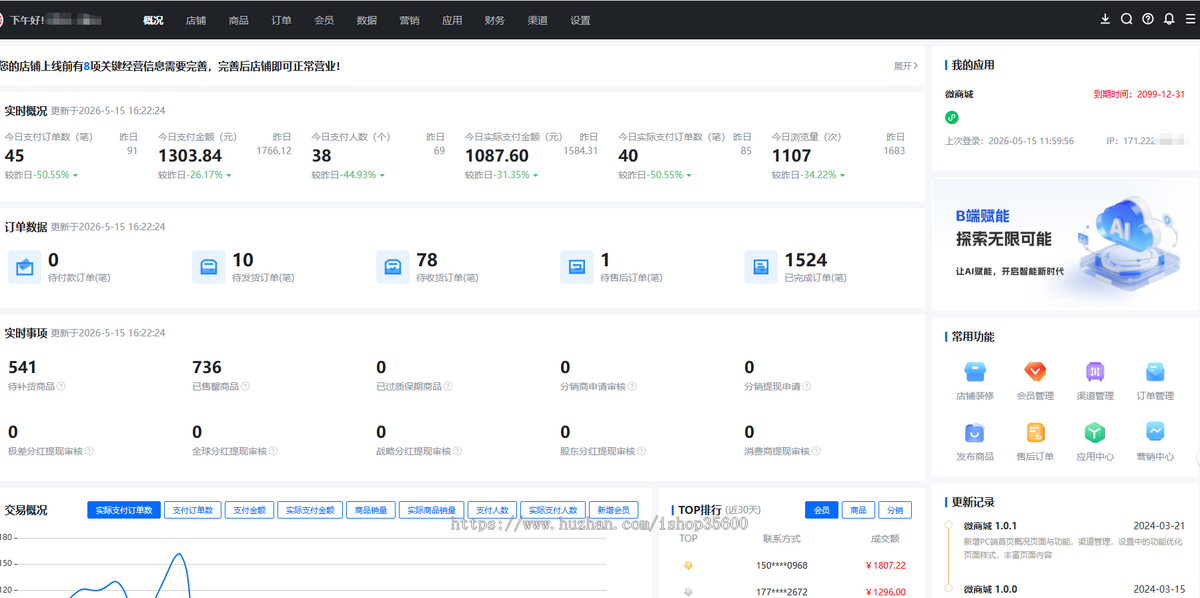Click the help icon beside 已售罄商品
This screenshot has width=1200, height=598.
coord(245,386)
